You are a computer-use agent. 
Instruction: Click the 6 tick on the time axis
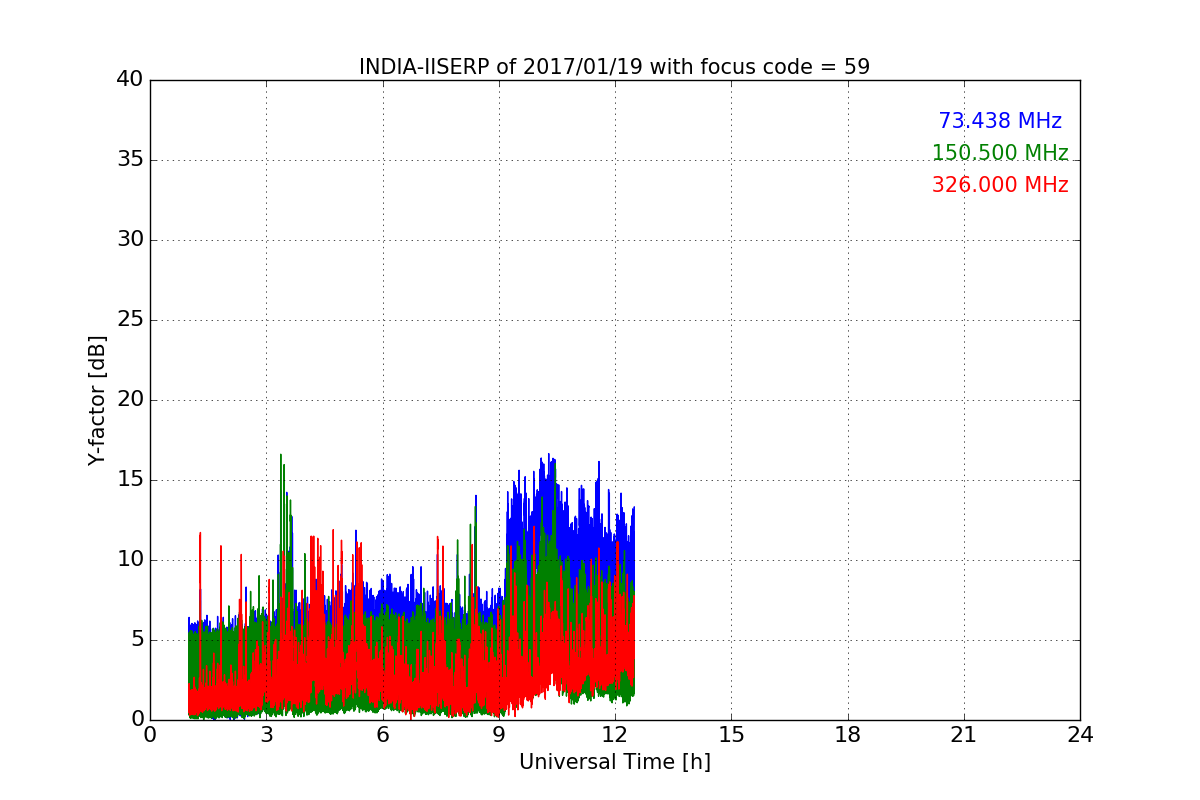(382, 735)
